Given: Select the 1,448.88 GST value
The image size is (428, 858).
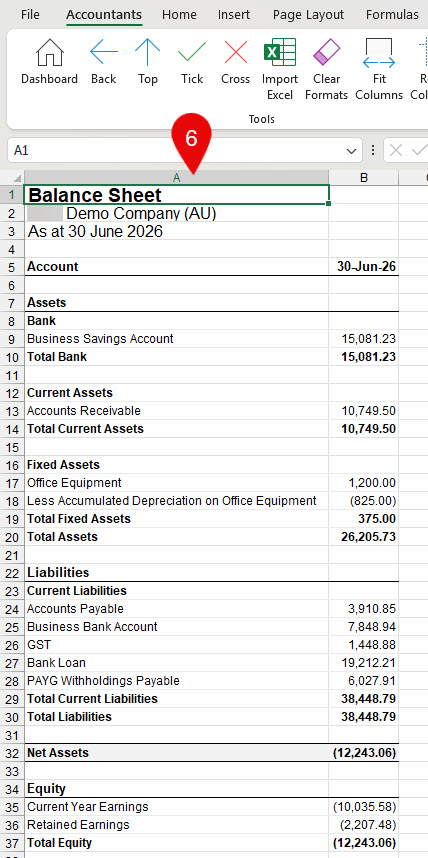Looking at the screenshot, I should pyautogui.click(x=363, y=645).
